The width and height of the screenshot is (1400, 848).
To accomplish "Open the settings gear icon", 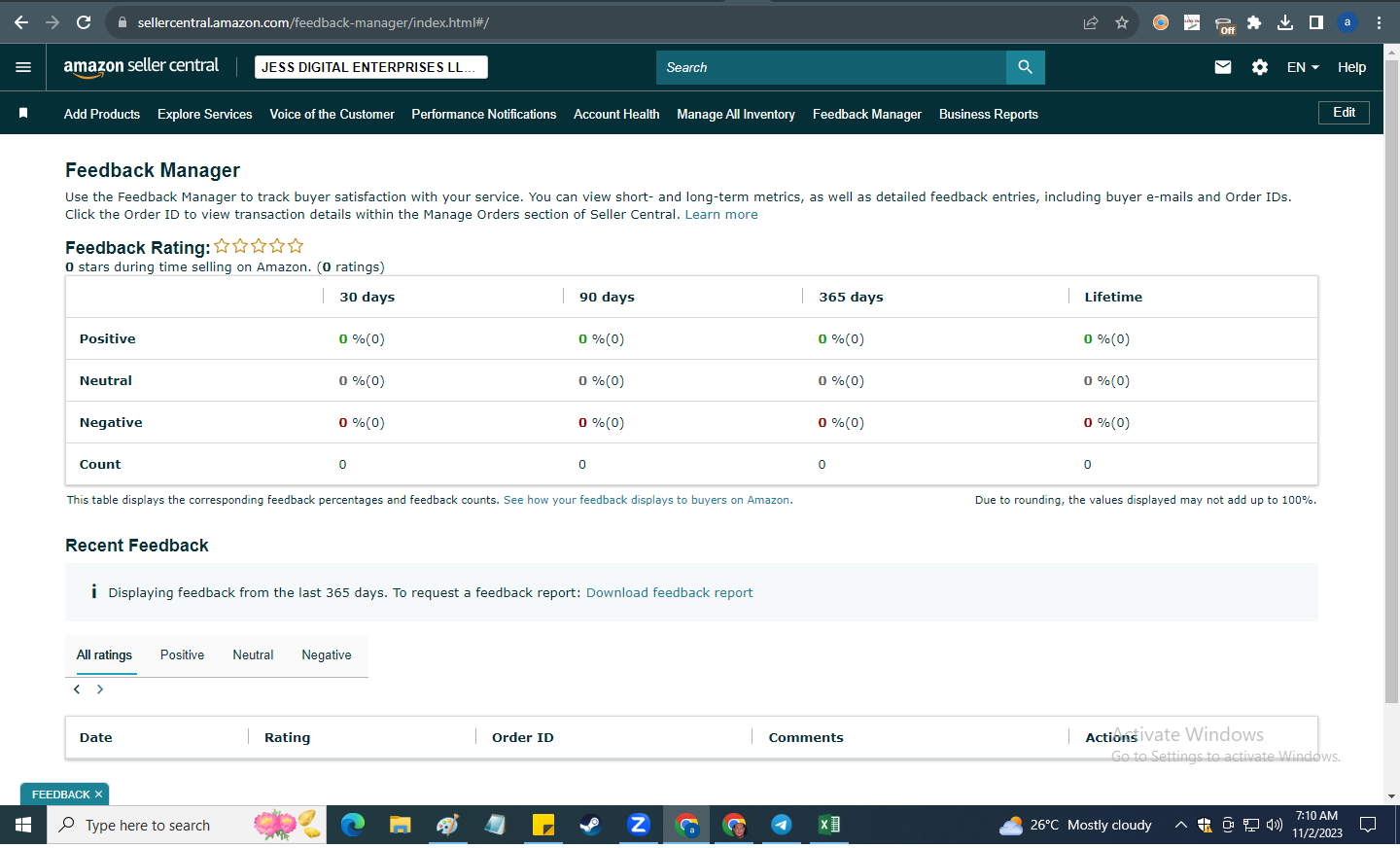I will coord(1260,67).
